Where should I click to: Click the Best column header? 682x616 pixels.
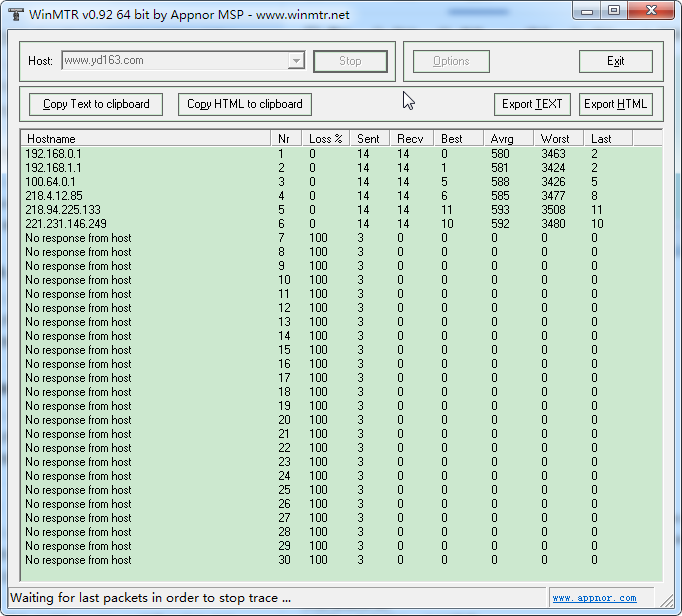click(459, 139)
